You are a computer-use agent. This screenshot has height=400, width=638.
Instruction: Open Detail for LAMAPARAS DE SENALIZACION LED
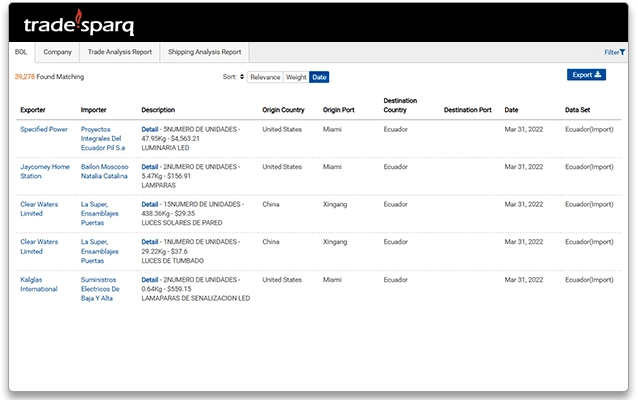pyautogui.click(x=150, y=280)
